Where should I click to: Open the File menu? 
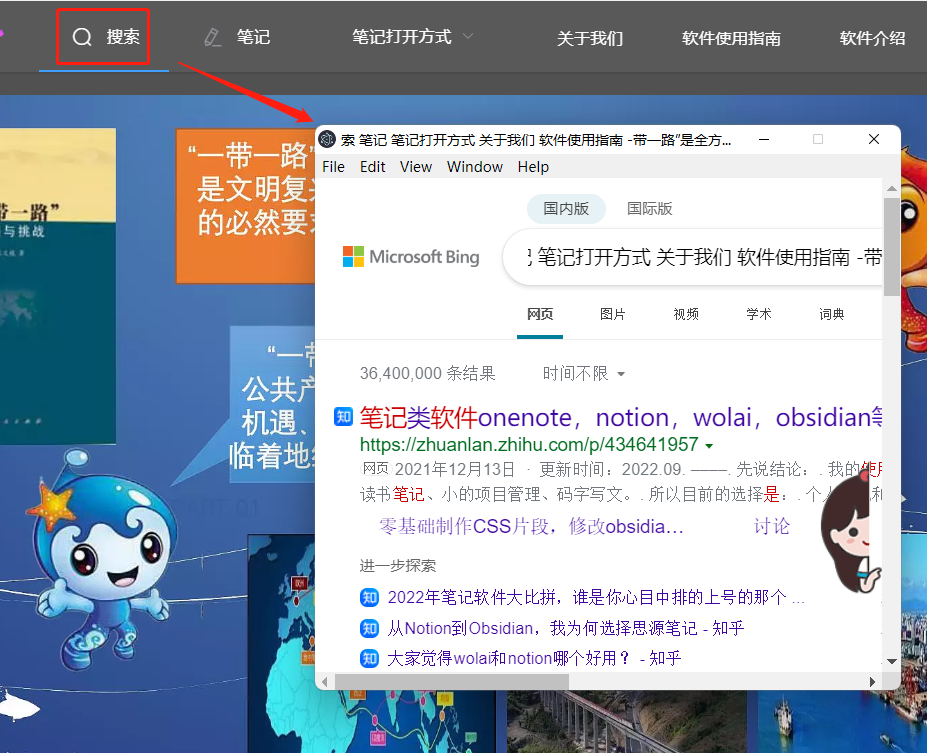pyautogui.click(x=333, y=167)
